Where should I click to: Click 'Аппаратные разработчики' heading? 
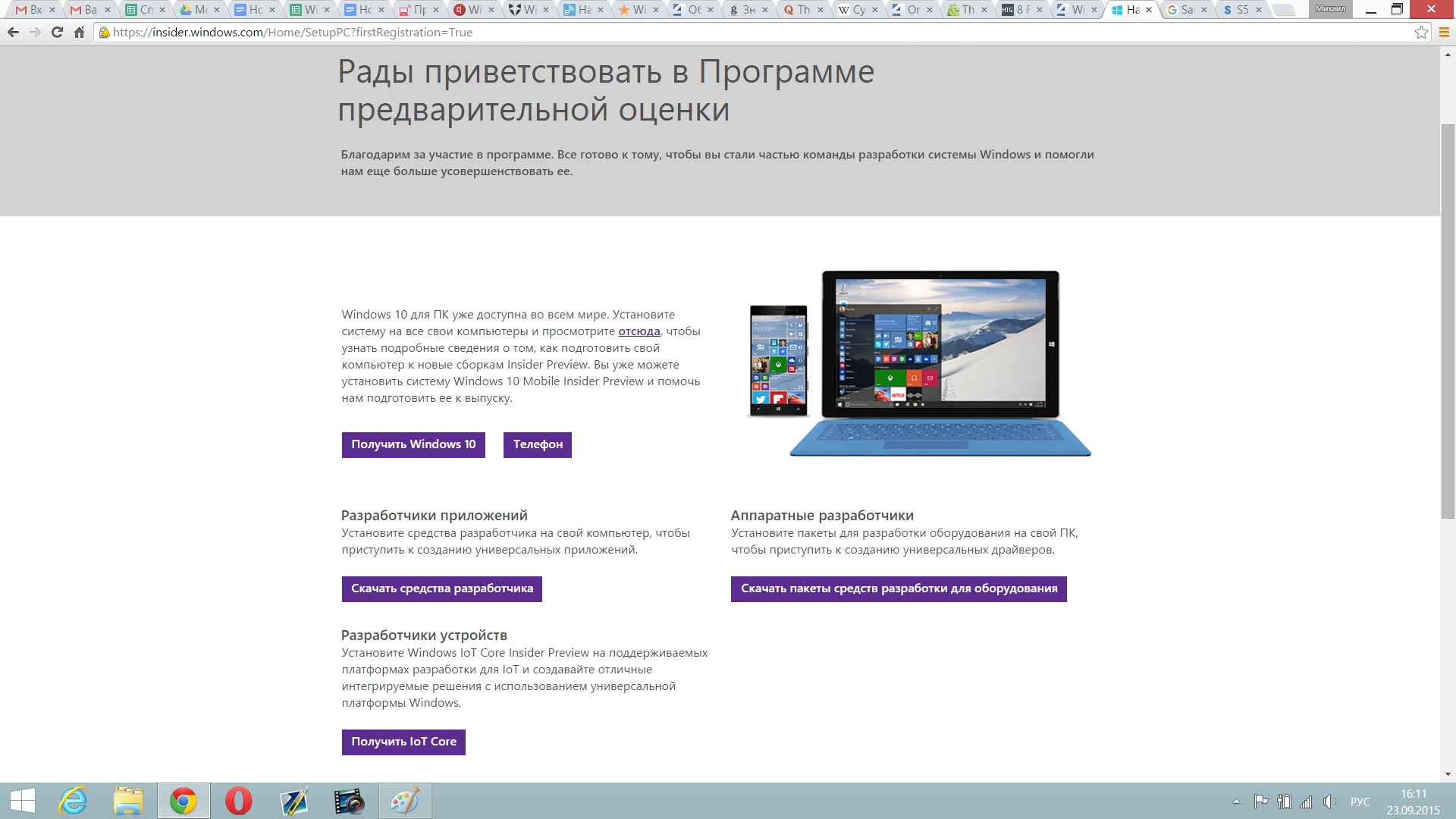coord(822,516)
